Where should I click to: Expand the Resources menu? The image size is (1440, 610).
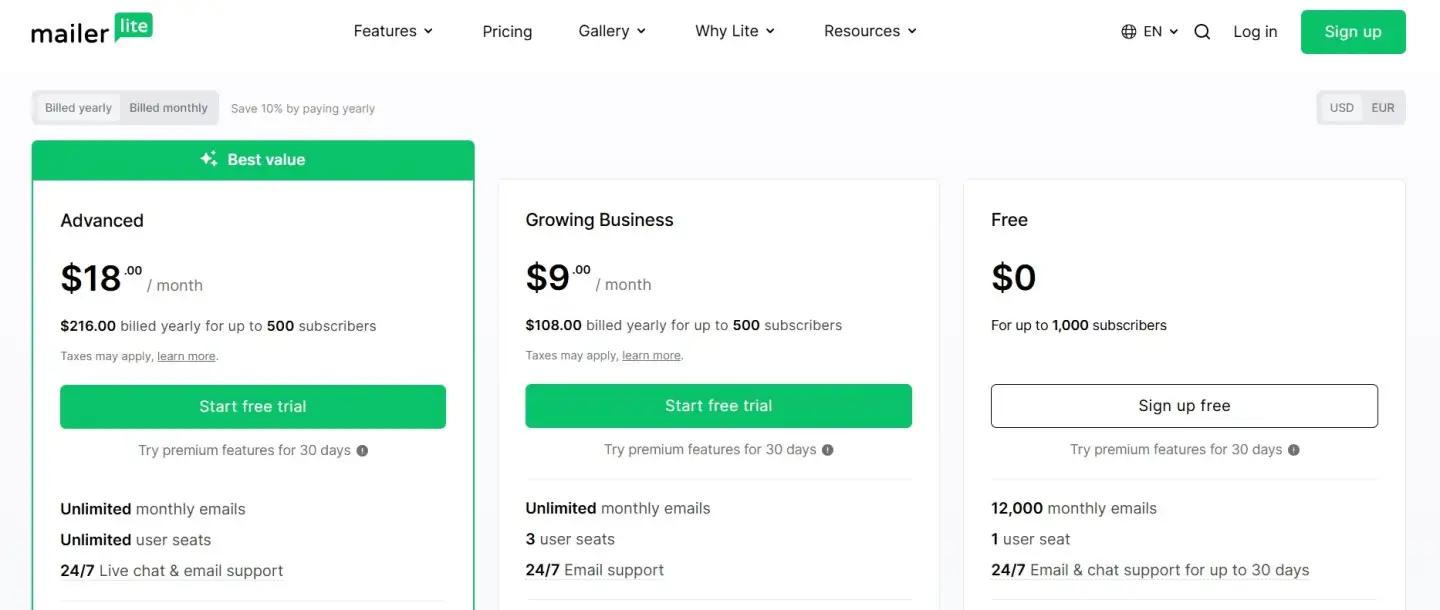click(870, 31)
